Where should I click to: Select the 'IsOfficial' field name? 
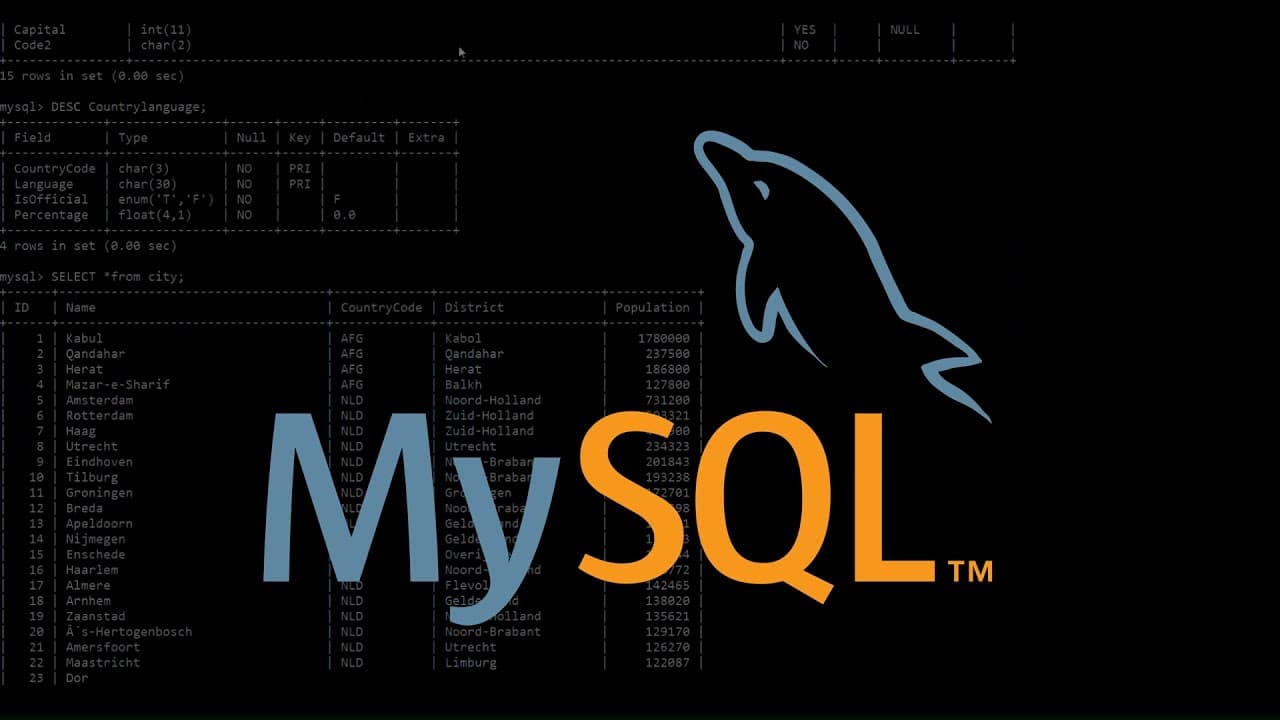coord(51,199)
